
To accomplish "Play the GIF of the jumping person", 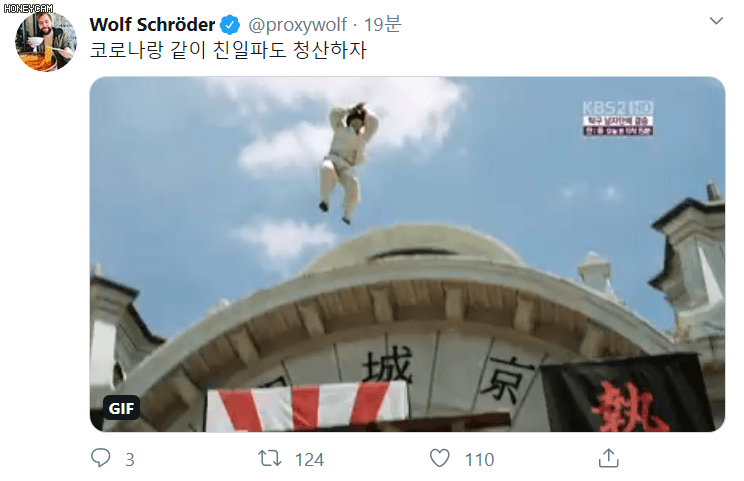I will pyautogui.click(x=407, y=254).
